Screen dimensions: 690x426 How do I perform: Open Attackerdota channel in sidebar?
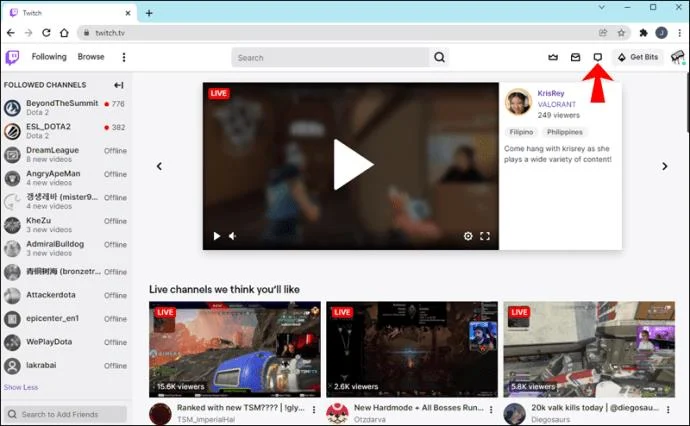point(65,295)
